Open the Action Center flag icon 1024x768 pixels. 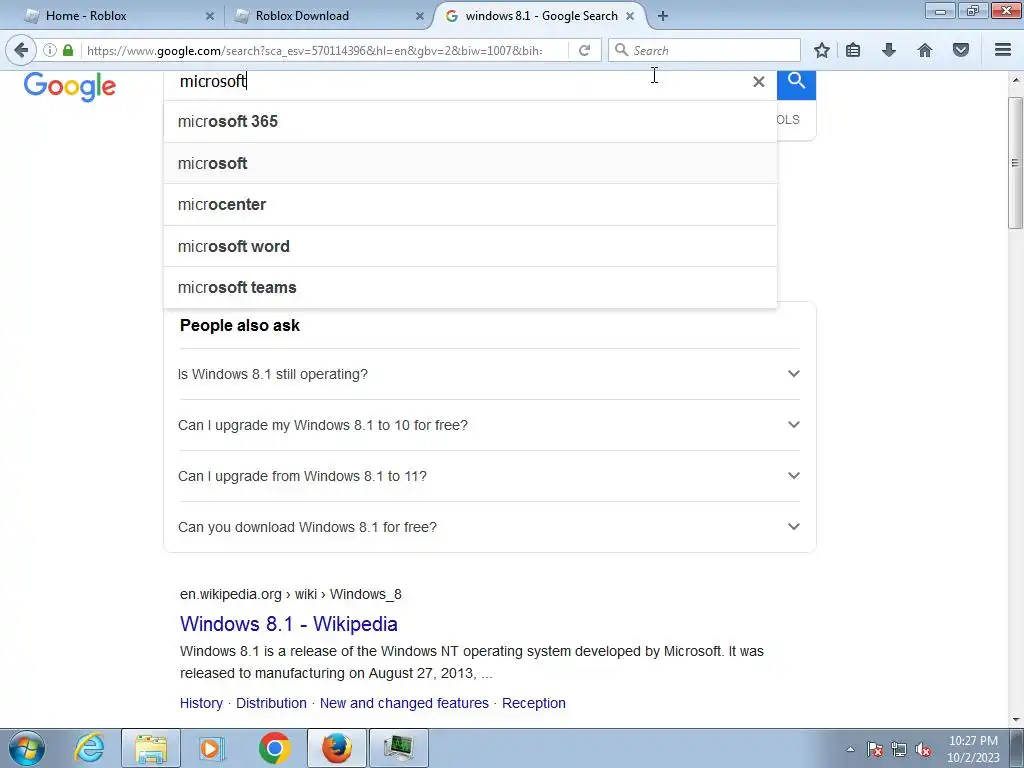coord(875,750)
